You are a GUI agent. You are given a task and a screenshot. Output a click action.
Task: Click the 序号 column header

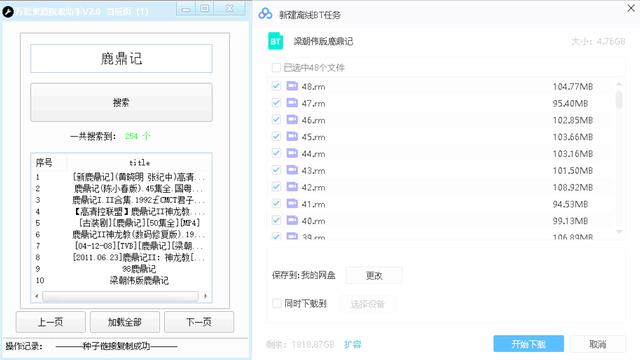(44, 162)
